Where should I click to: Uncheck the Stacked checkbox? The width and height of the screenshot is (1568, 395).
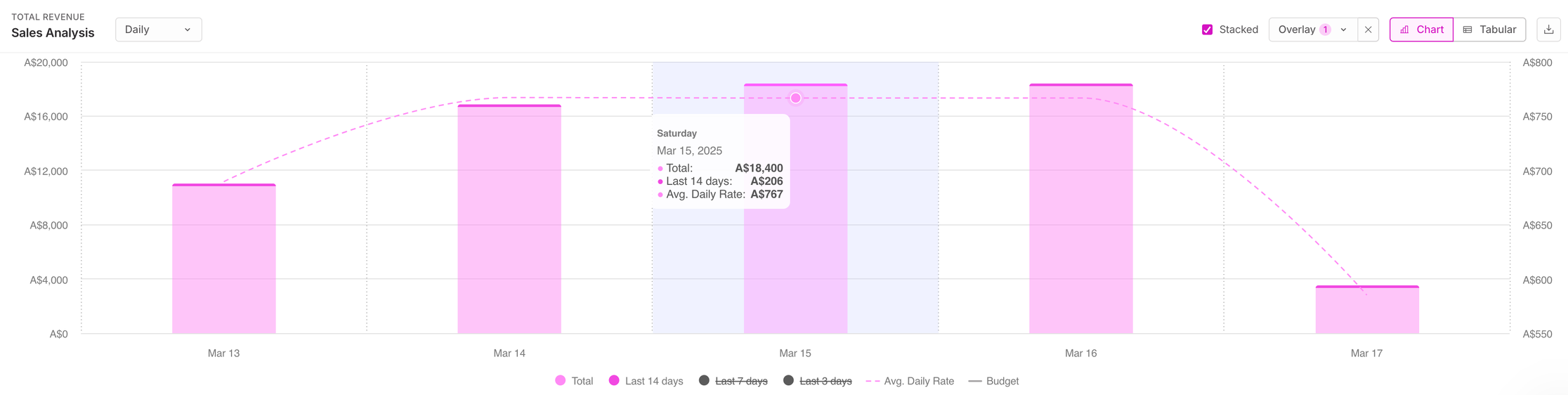[x=1207, y=30]
